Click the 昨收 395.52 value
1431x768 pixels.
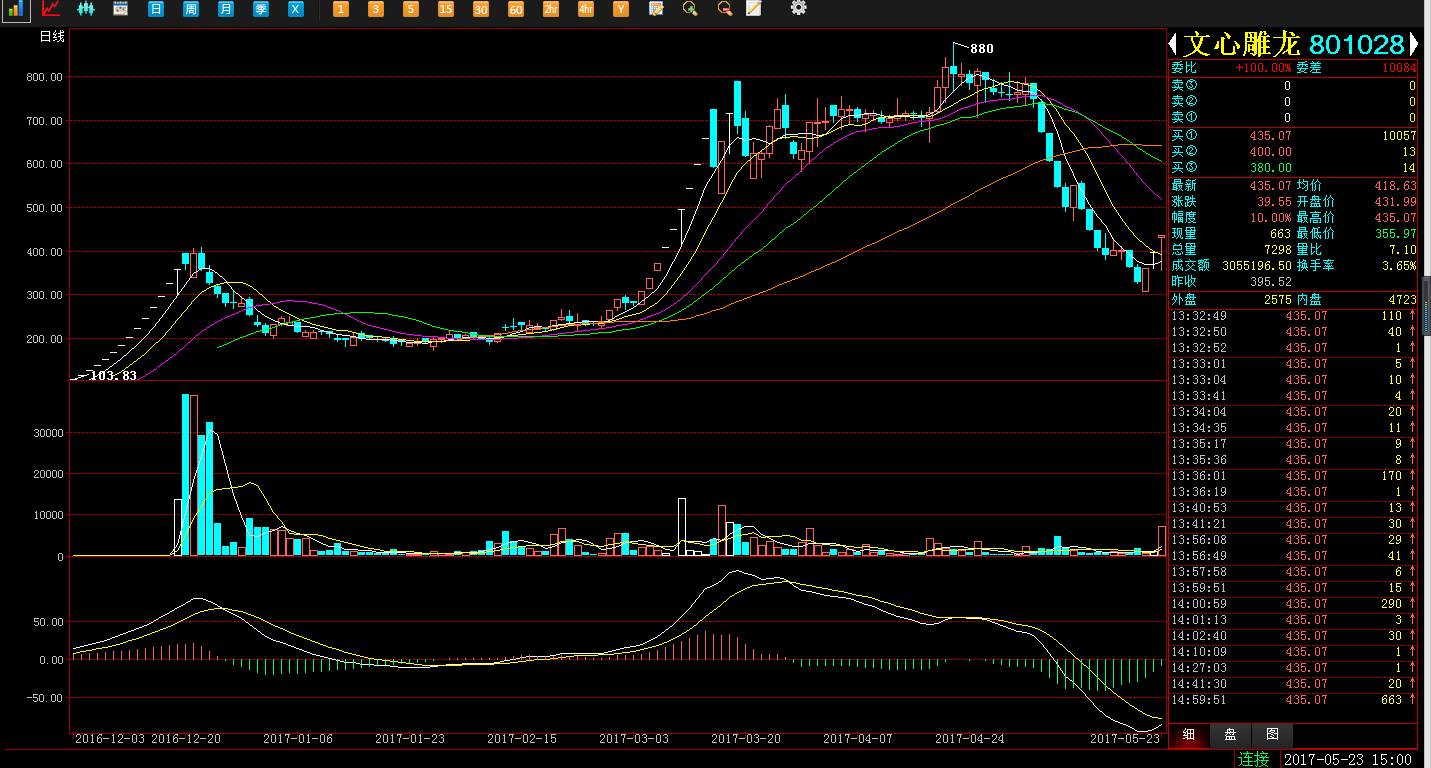(x=1271, y=281)
